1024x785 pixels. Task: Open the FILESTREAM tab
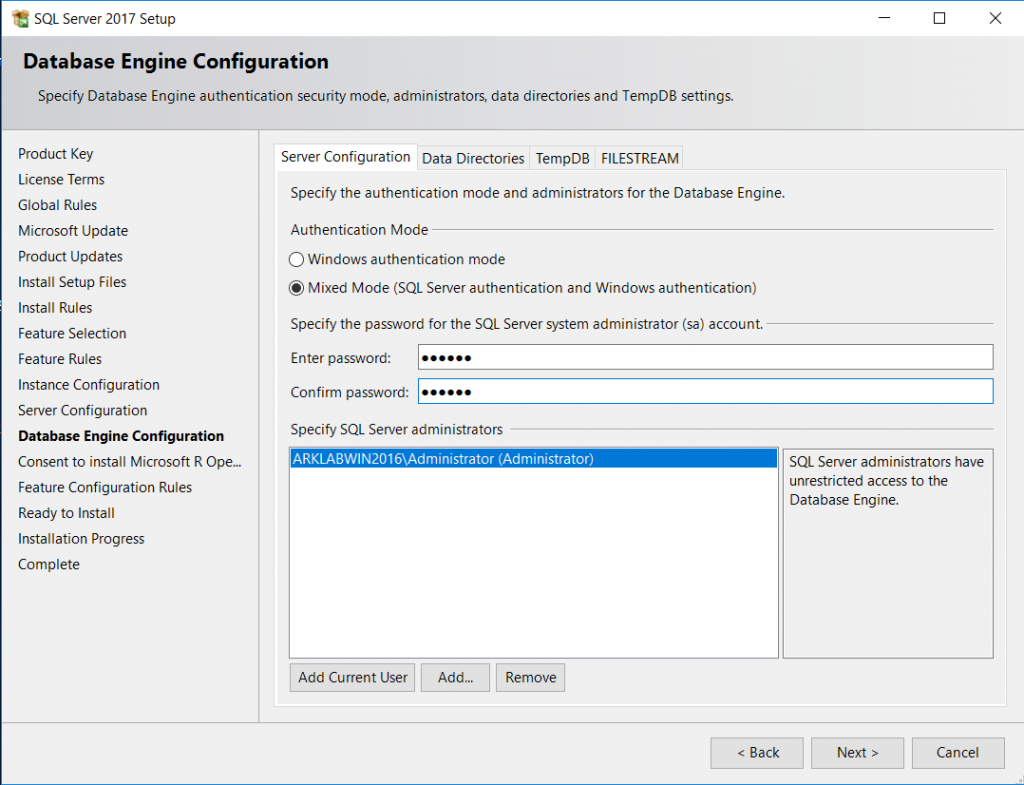point(639,158)
